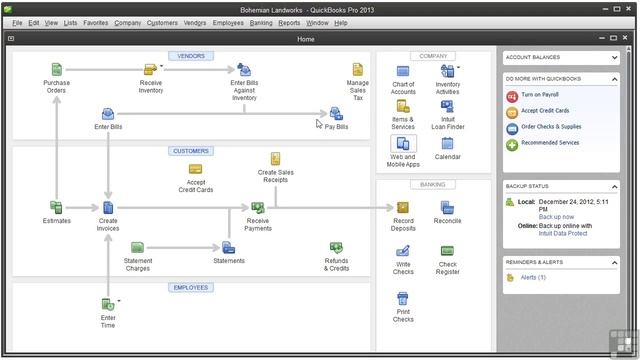Open the Calendar icon
Screen dimensions: 640x360
pyautogui.click(x=447, y=143)
